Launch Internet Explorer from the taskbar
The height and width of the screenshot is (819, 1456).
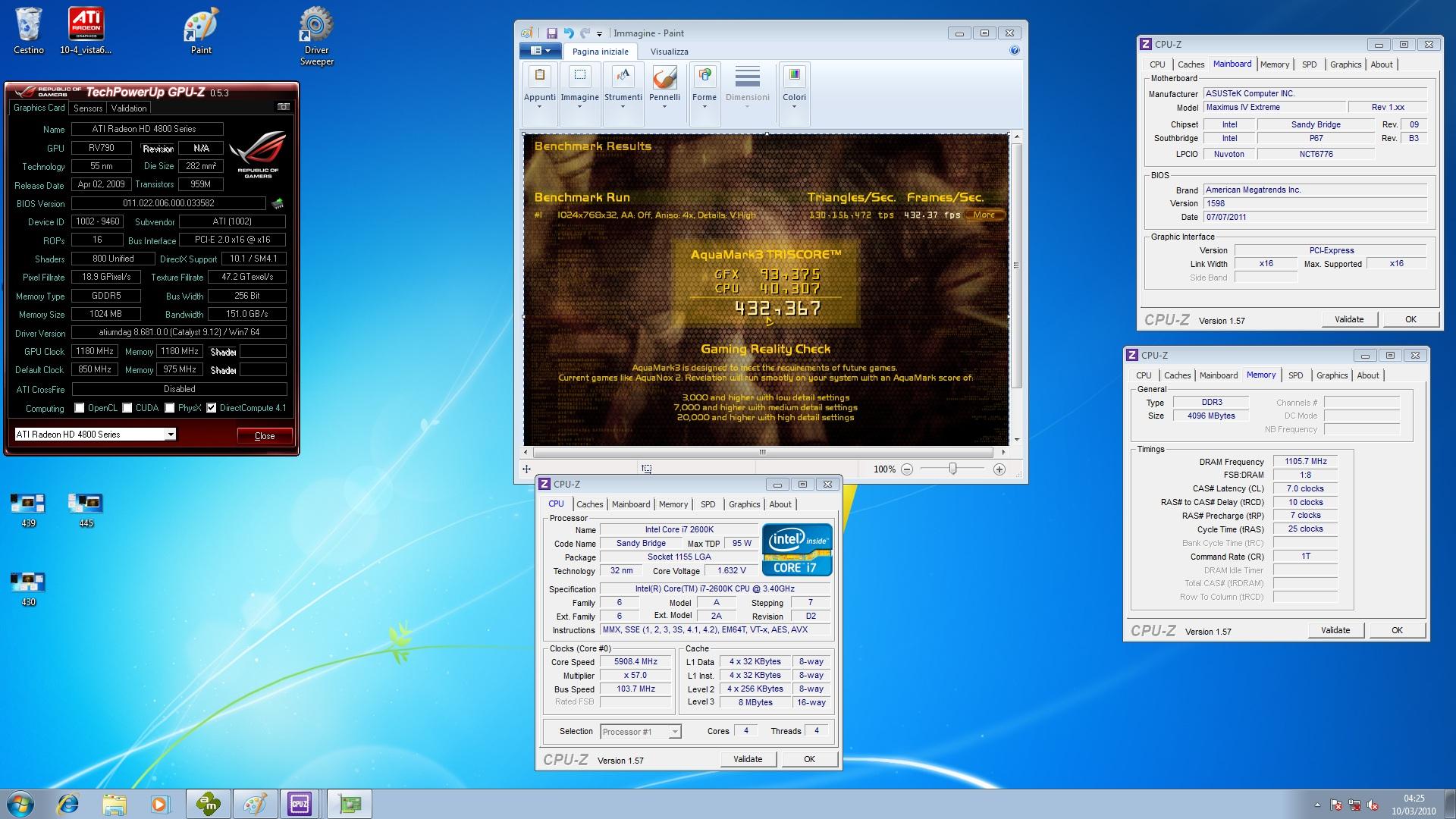point(68,804)
